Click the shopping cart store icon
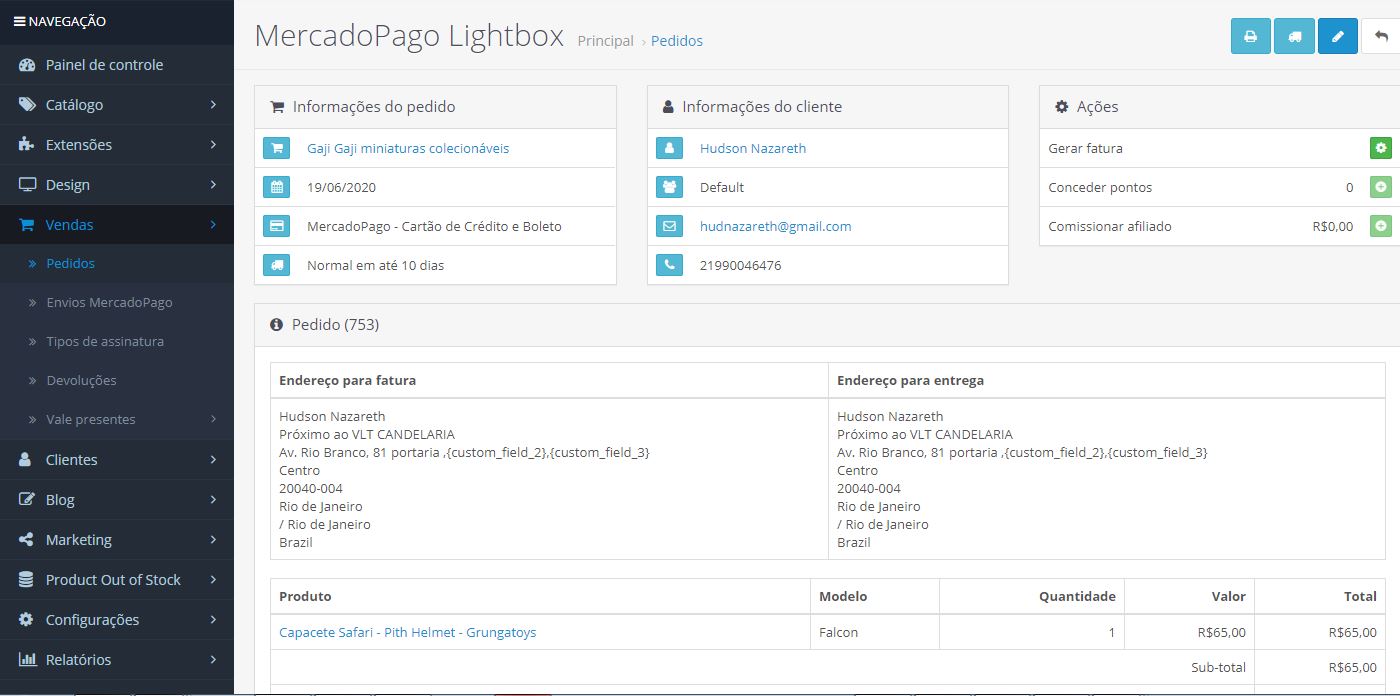This screenshot has height=696, width=1400. (x=276, y=148)
